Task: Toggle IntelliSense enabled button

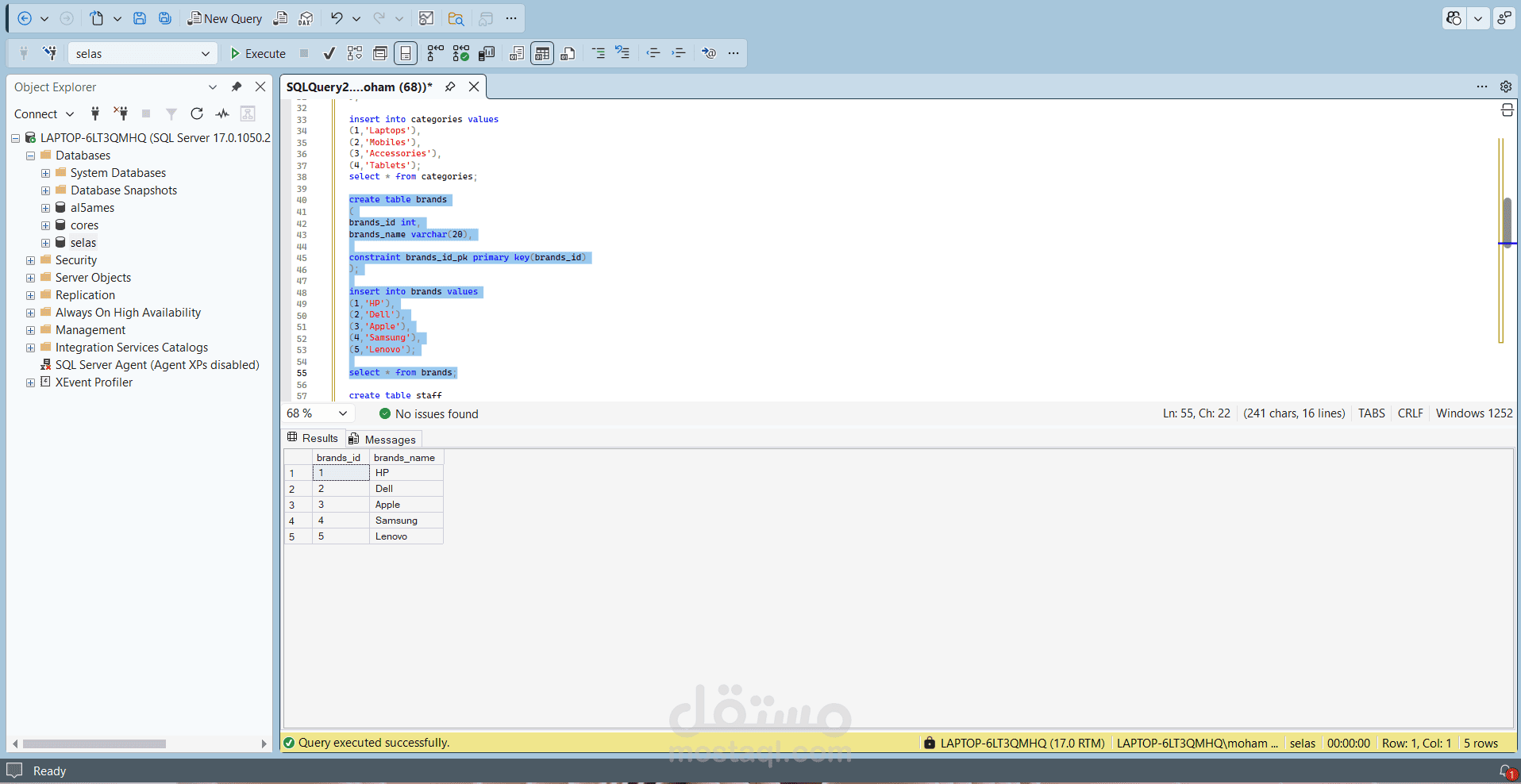Action: pyautogui.click(x=406, y=53)
